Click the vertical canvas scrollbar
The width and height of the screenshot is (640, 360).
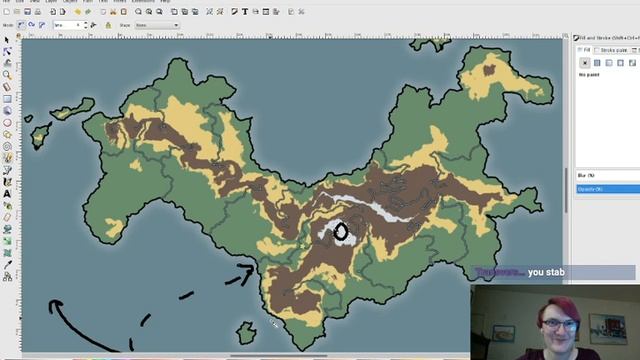click(x=566, y=190)
